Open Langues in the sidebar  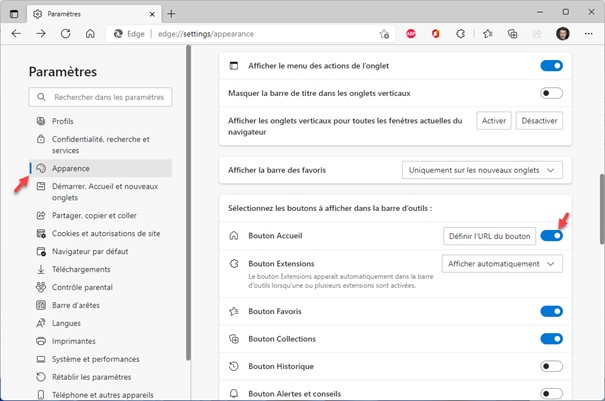tap(68, 322)
